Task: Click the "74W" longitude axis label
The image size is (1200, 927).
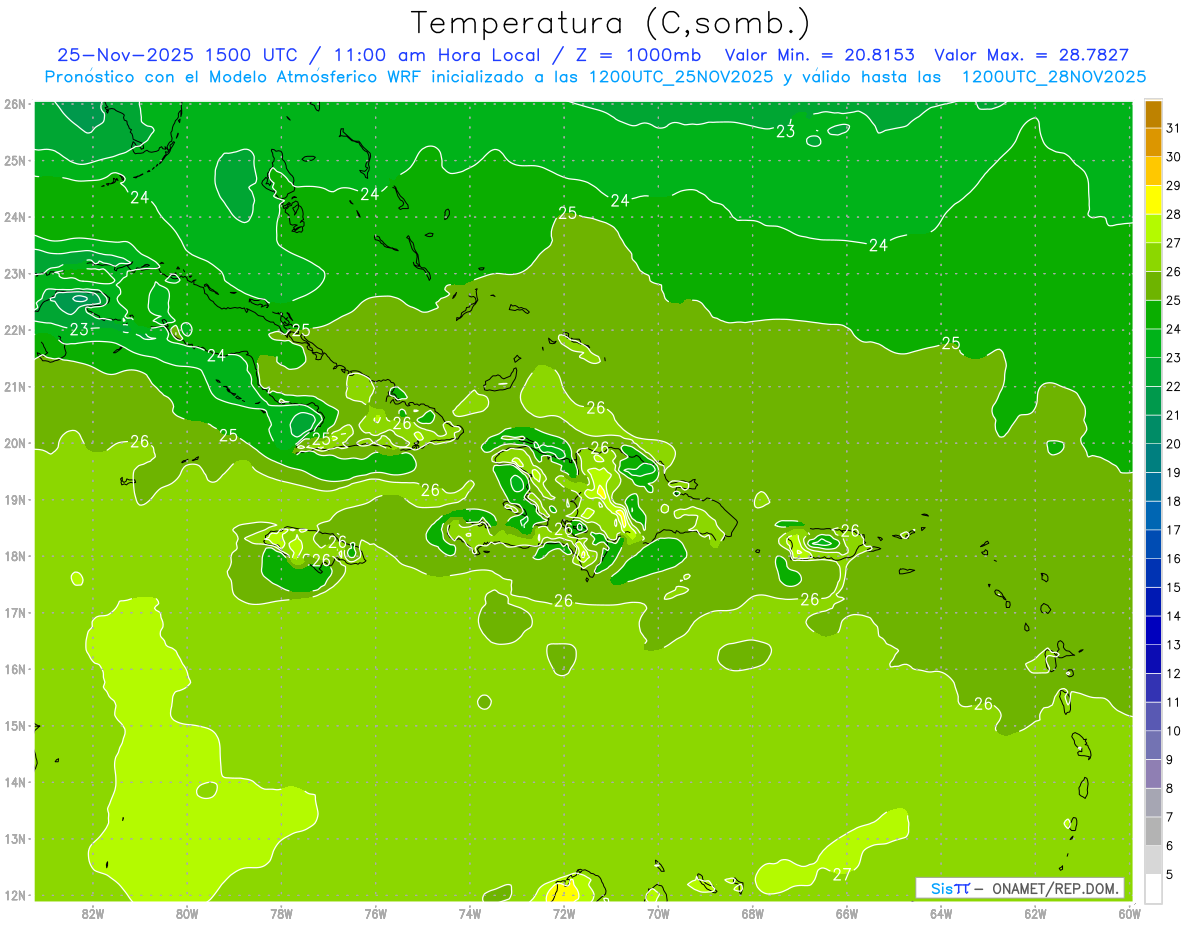Action: (470, 913)
